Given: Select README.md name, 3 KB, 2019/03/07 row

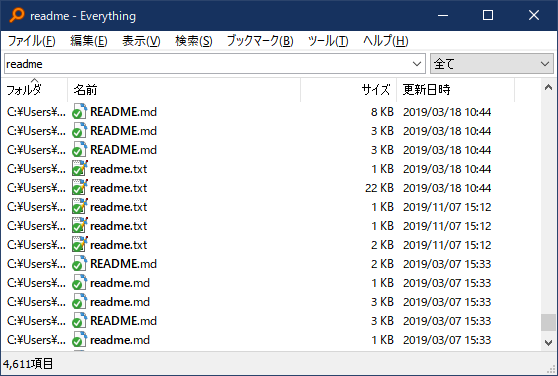Looking at the screenshot, I should (123, 321).
